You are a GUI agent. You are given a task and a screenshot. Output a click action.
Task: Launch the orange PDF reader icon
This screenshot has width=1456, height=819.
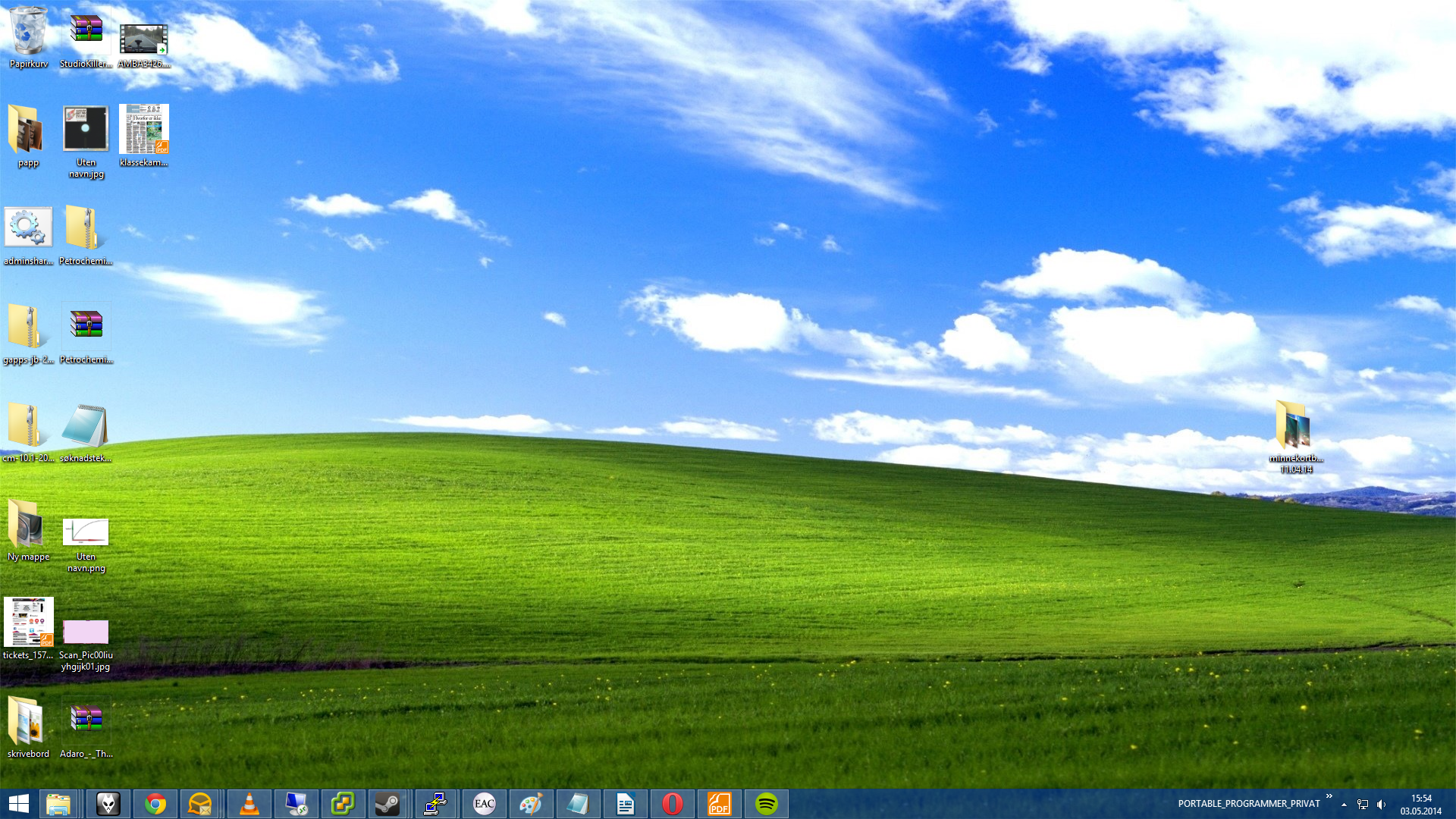(719, 804)
